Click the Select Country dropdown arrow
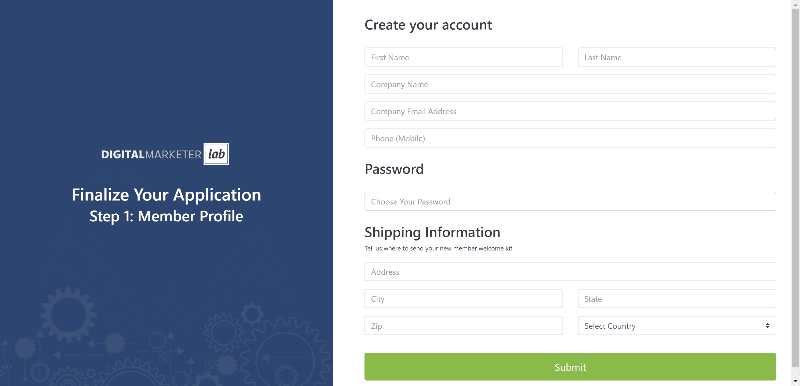800x386 pixels. (767, 326)
